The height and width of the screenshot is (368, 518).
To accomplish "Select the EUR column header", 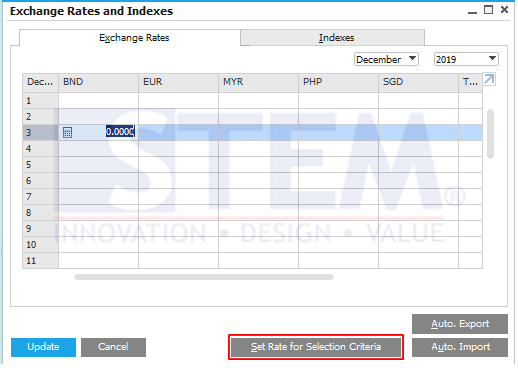I will coord(178,82).
